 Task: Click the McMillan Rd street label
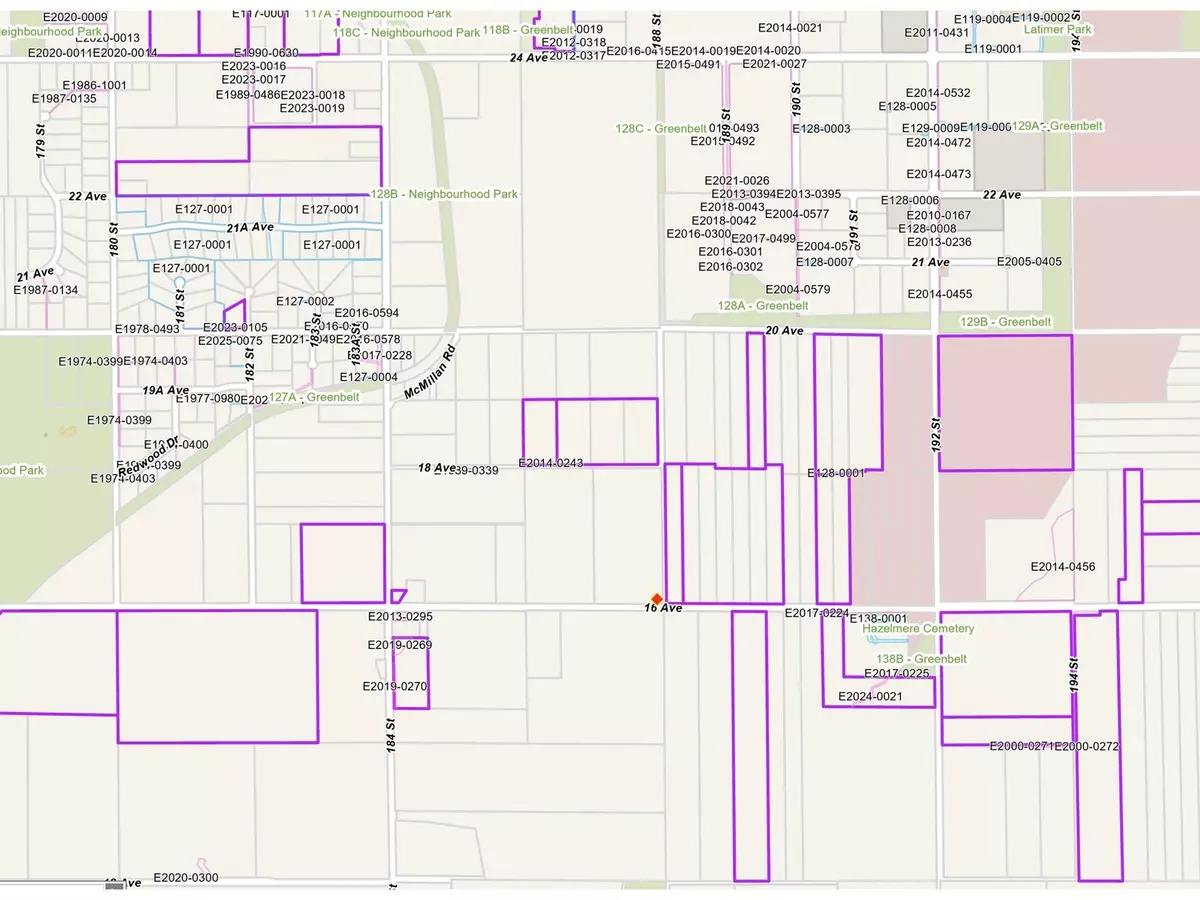[x=430, y=373]
